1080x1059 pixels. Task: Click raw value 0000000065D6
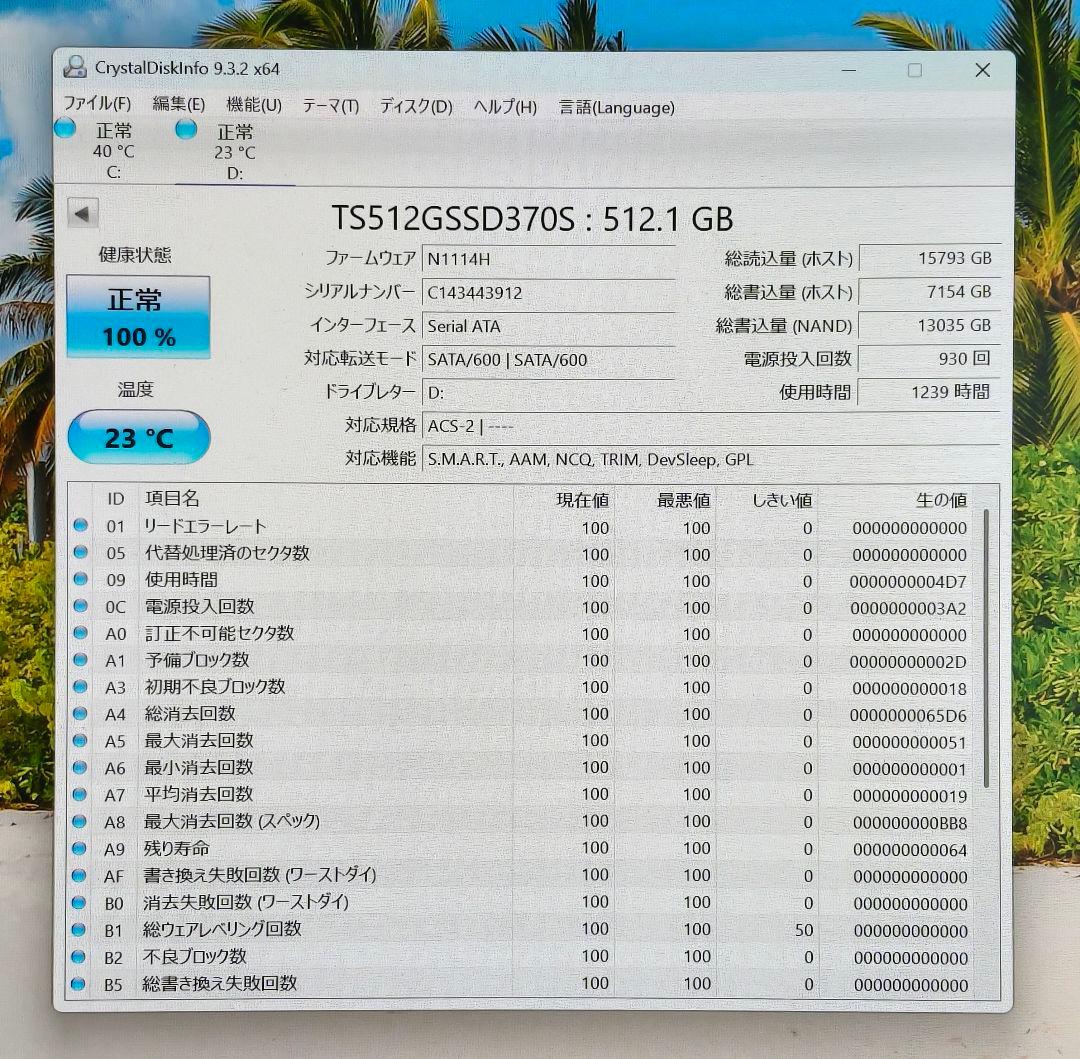click(x=908, y=716)
